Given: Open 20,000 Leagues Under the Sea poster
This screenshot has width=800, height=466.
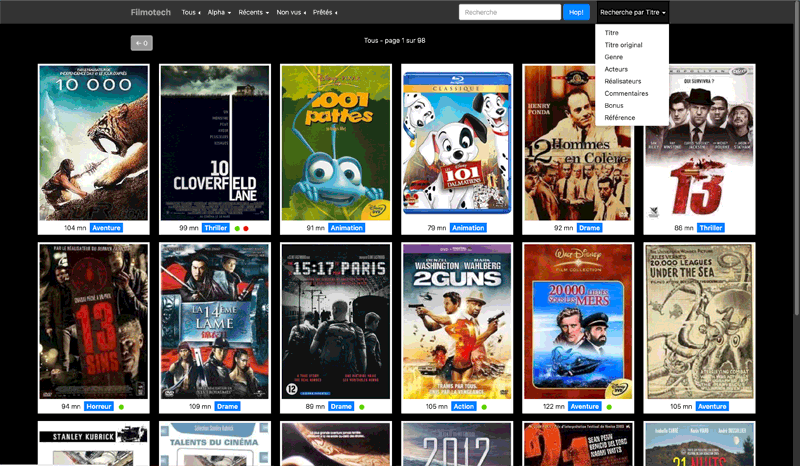Looking at the screenshot, I should click(699, 322).
